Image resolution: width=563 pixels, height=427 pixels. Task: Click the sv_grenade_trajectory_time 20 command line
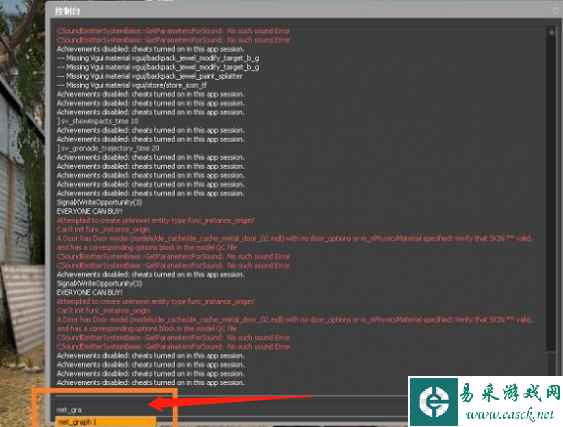click(x=108, y=148)
